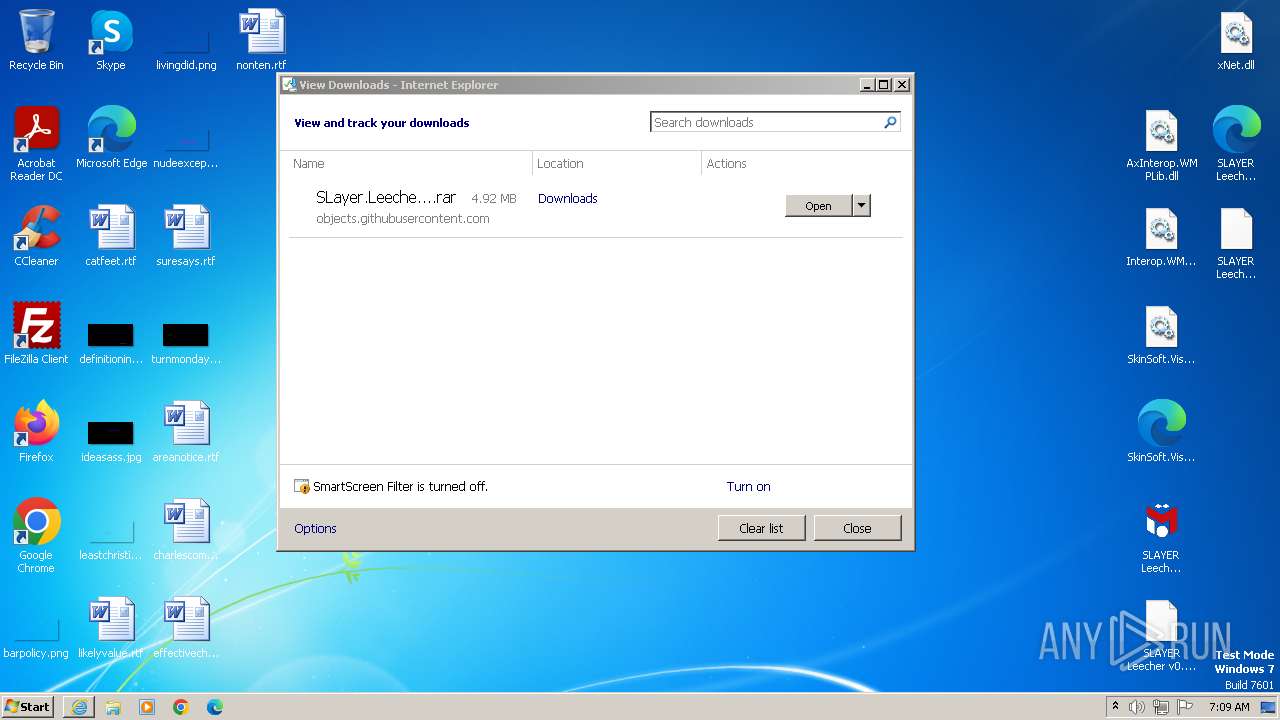Click the taskbar clock showing 7:09 AM
Screen dimensions: 1280x720
(x=1229, y=706)
